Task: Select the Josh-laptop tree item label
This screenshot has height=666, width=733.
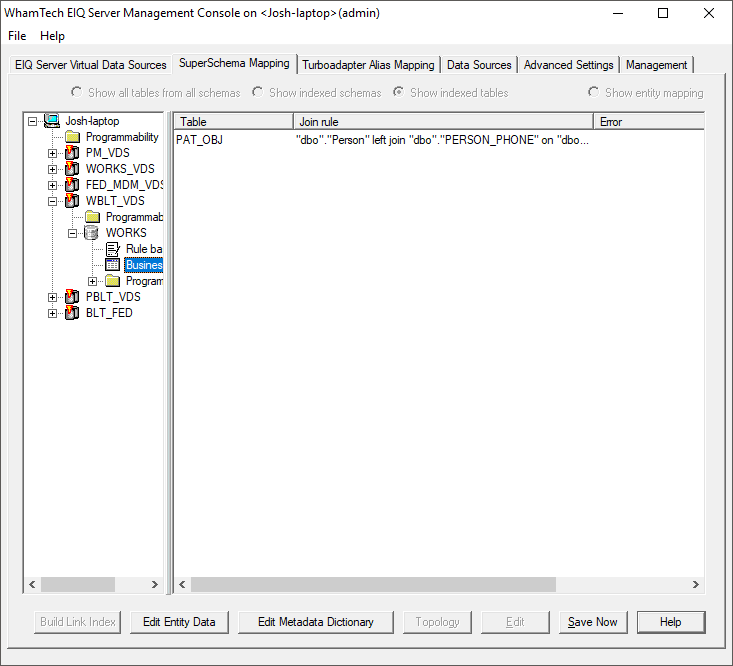Action: pos(92,121)
